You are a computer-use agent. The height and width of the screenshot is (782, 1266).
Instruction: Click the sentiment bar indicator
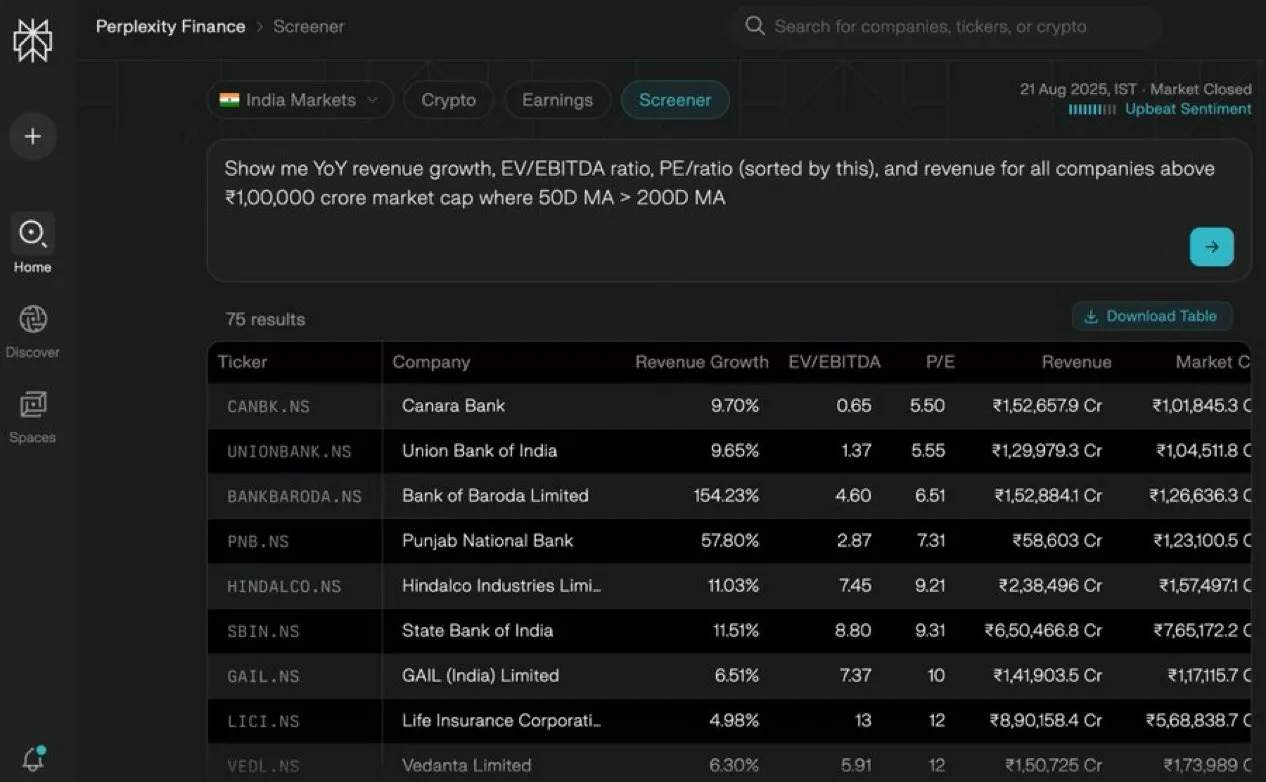[x=1092, y=110]
